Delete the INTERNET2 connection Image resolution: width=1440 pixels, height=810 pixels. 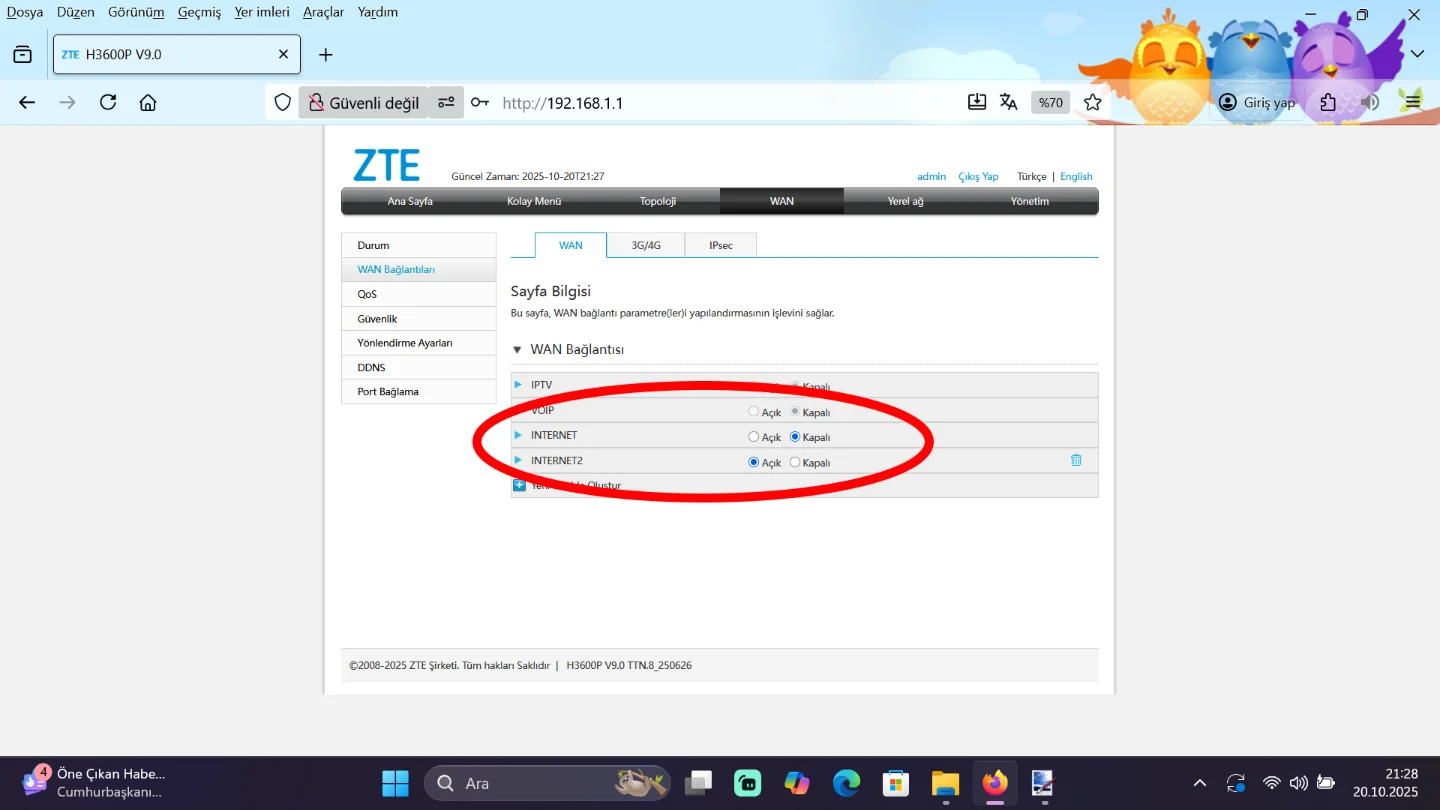coord(1076,460)
